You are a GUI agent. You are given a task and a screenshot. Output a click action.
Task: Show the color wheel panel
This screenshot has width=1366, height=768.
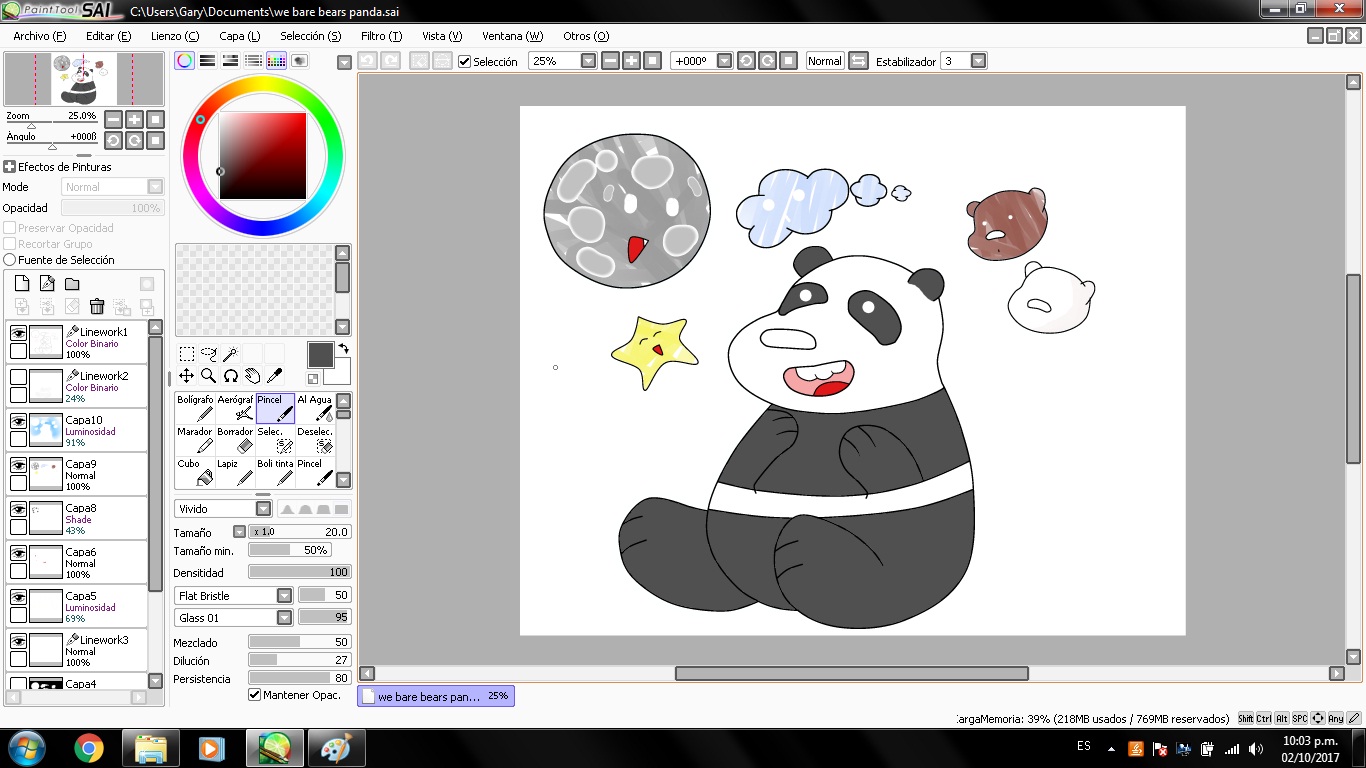[x=185, y=61]
